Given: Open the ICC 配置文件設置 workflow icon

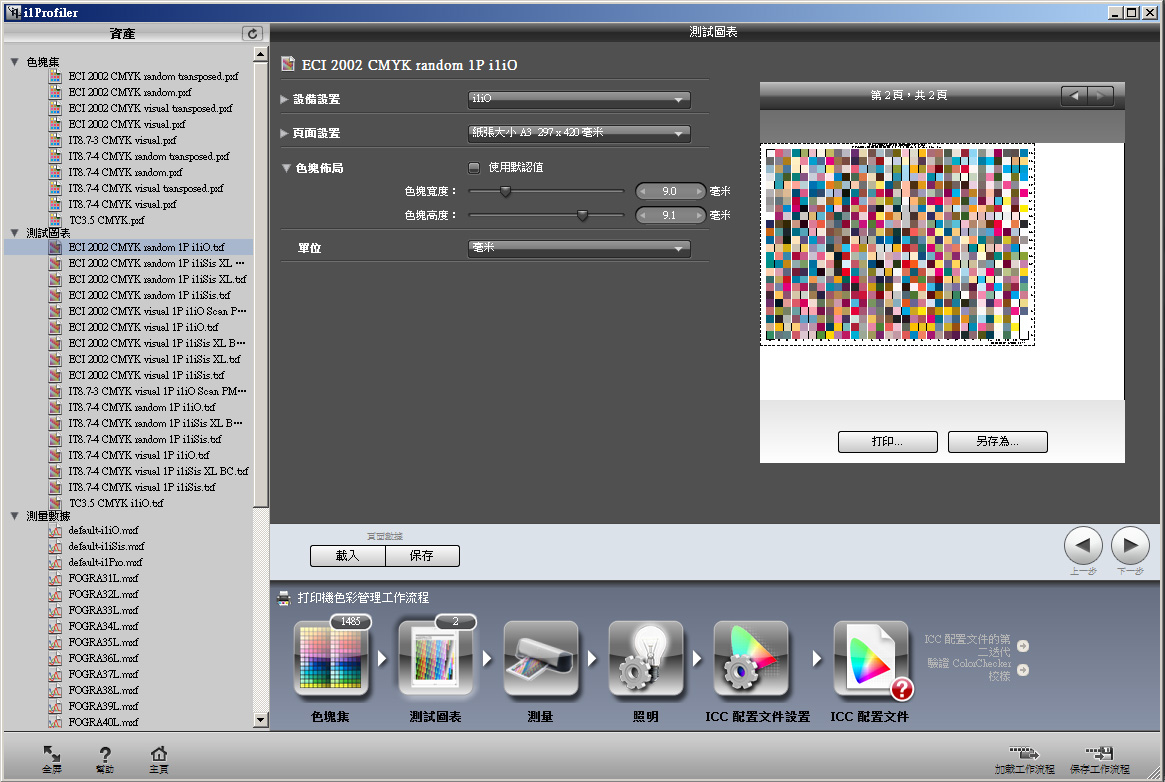Looking at the screenshot, I should pyautogui.click(x=750, y=660).
